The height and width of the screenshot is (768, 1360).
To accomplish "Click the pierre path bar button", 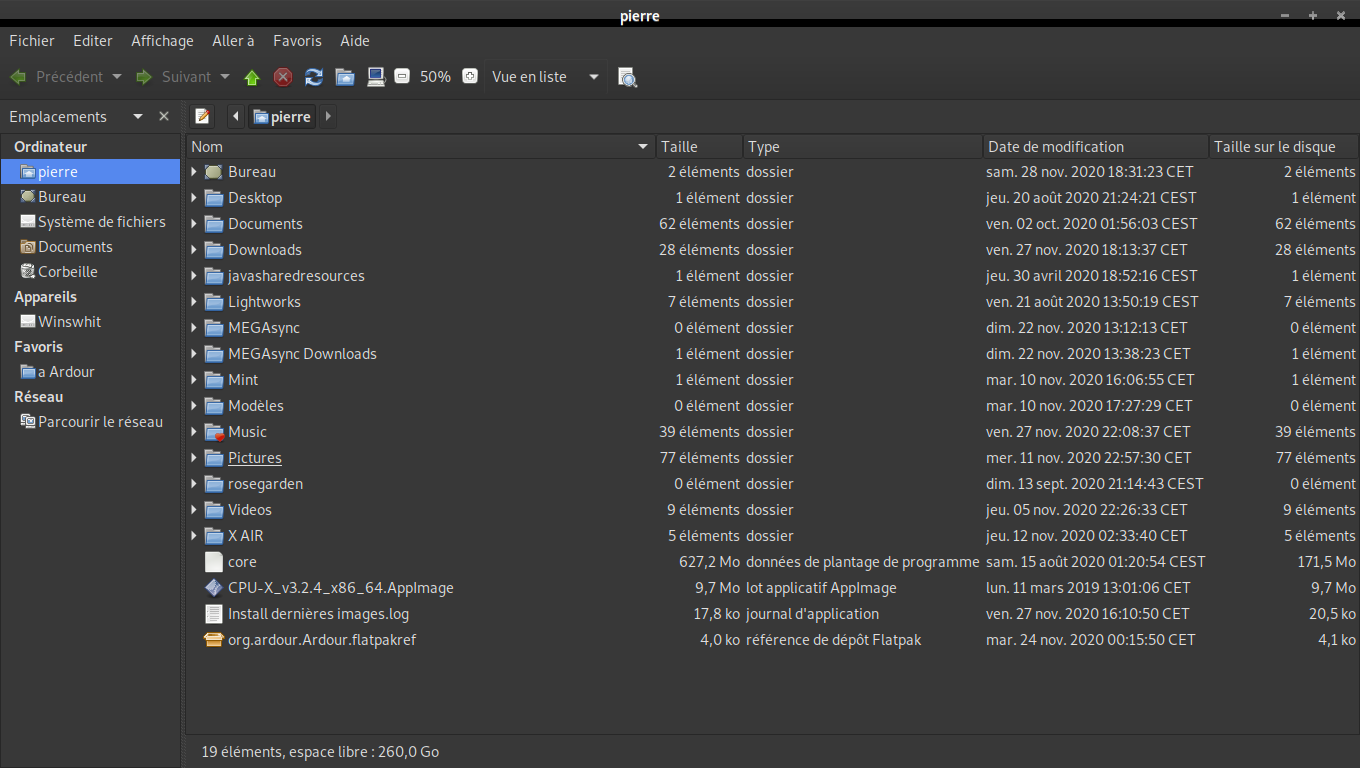I will tap(282, 117).
